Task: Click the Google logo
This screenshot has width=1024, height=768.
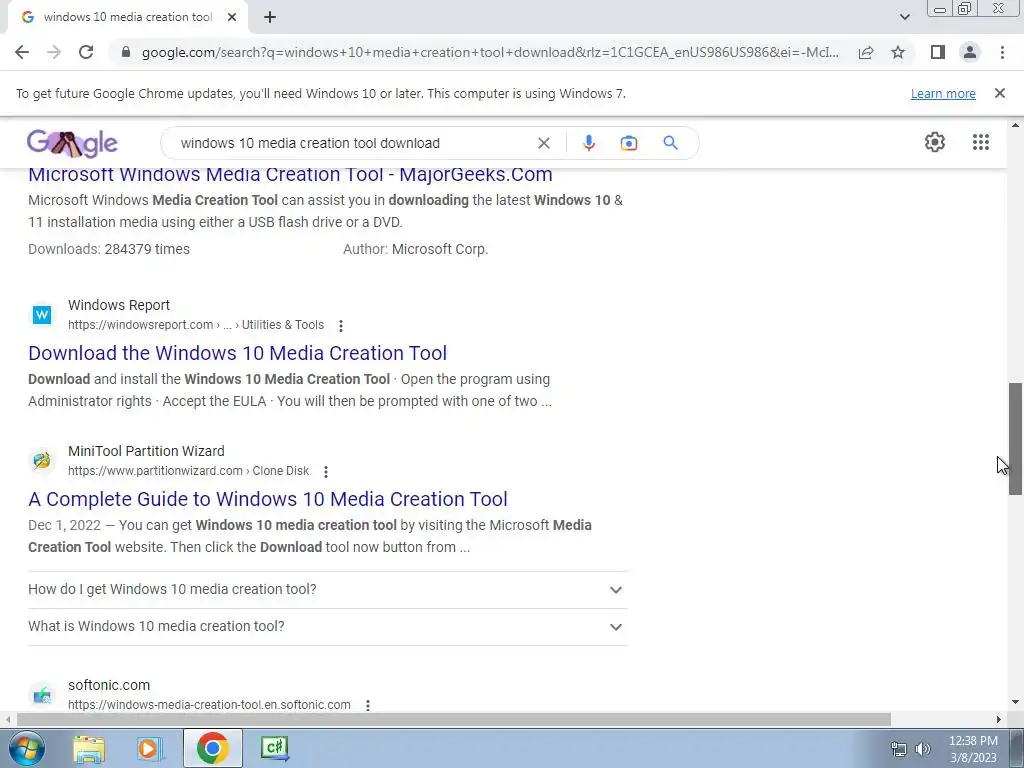Action: coord(72,144)
